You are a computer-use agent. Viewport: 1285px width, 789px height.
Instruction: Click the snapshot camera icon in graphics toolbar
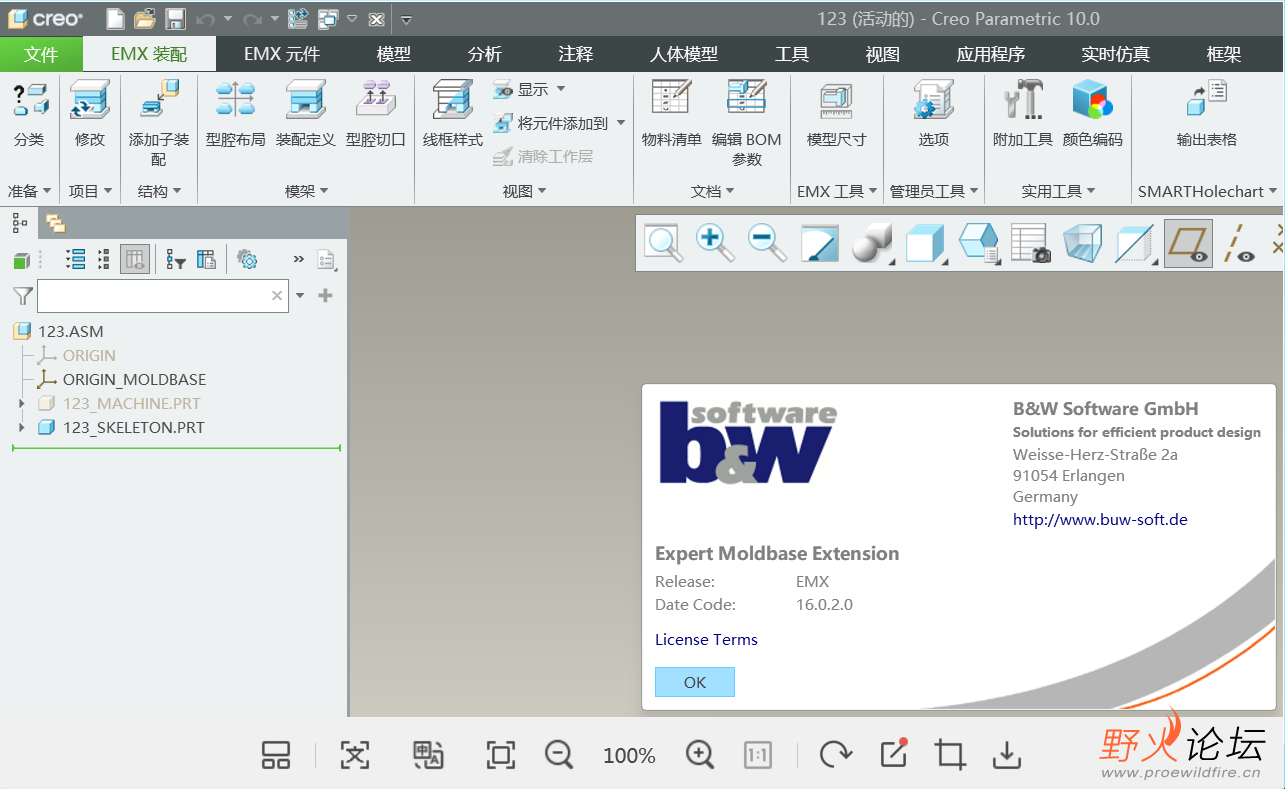1030,243
